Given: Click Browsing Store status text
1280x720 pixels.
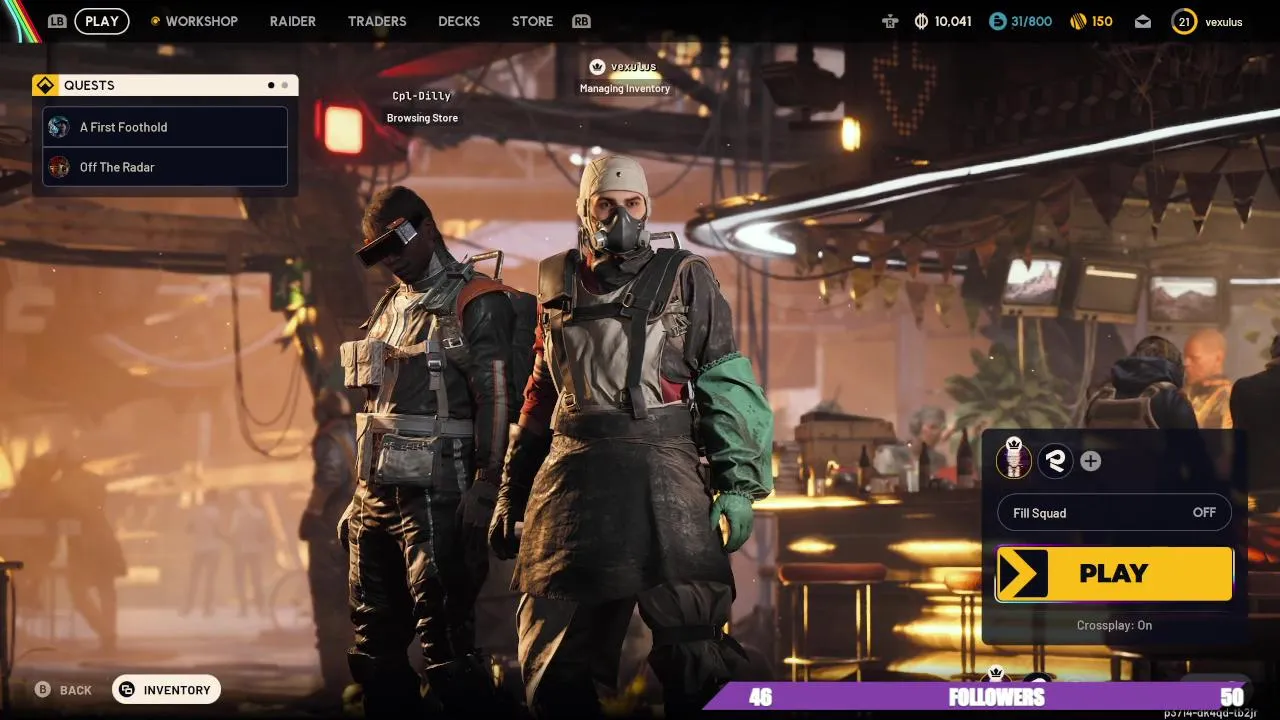Looking at the screenshot, I should click(x=422, y=118).
